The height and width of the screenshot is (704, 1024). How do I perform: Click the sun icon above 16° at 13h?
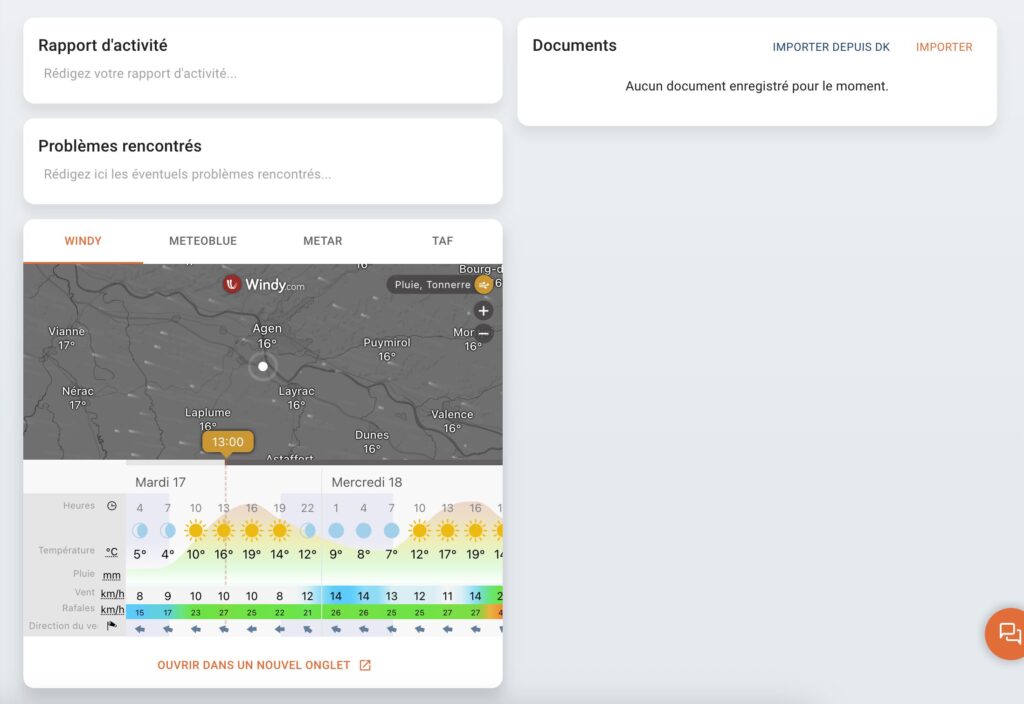(224, 530)
